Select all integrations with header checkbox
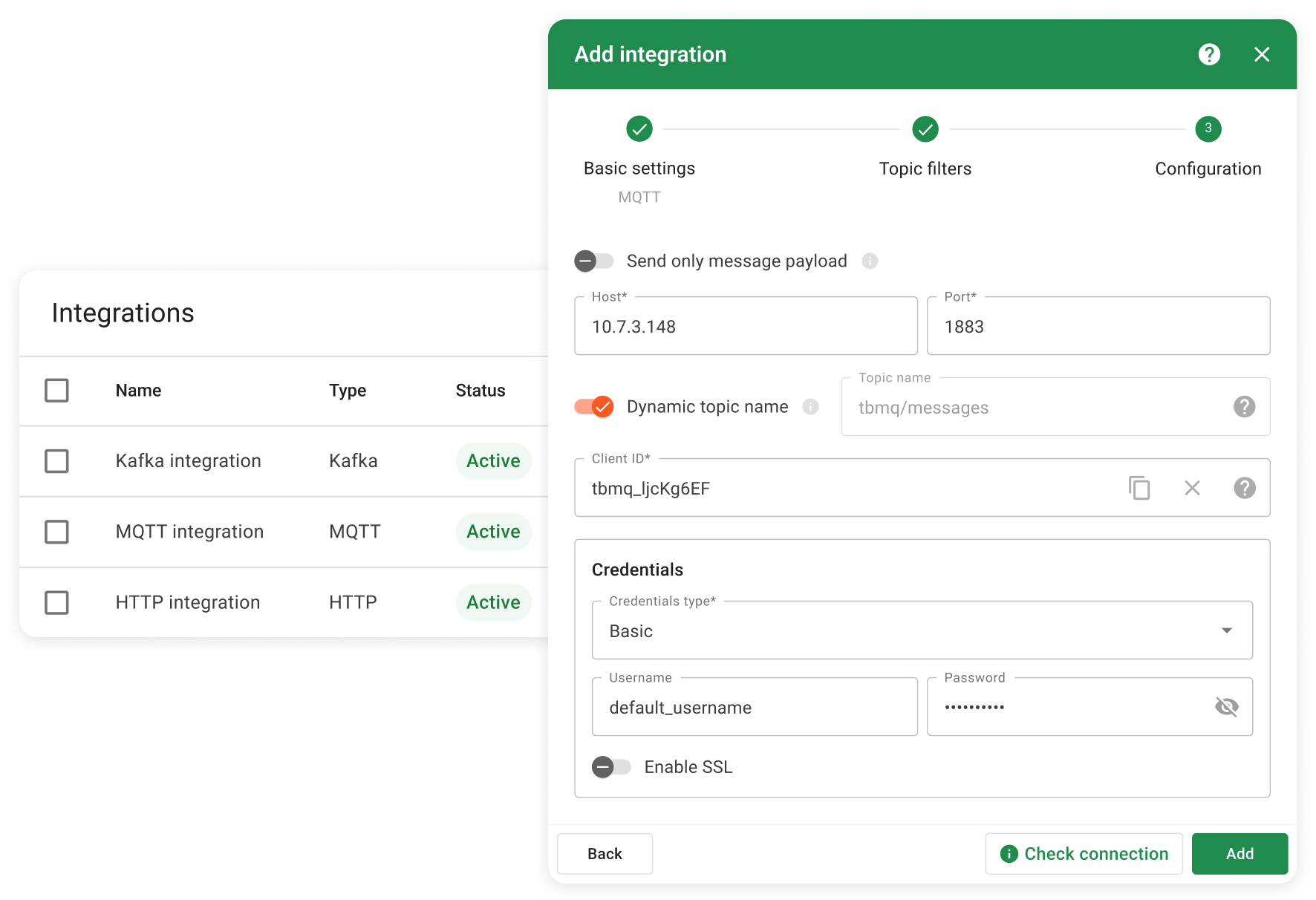 coord(57,391)
